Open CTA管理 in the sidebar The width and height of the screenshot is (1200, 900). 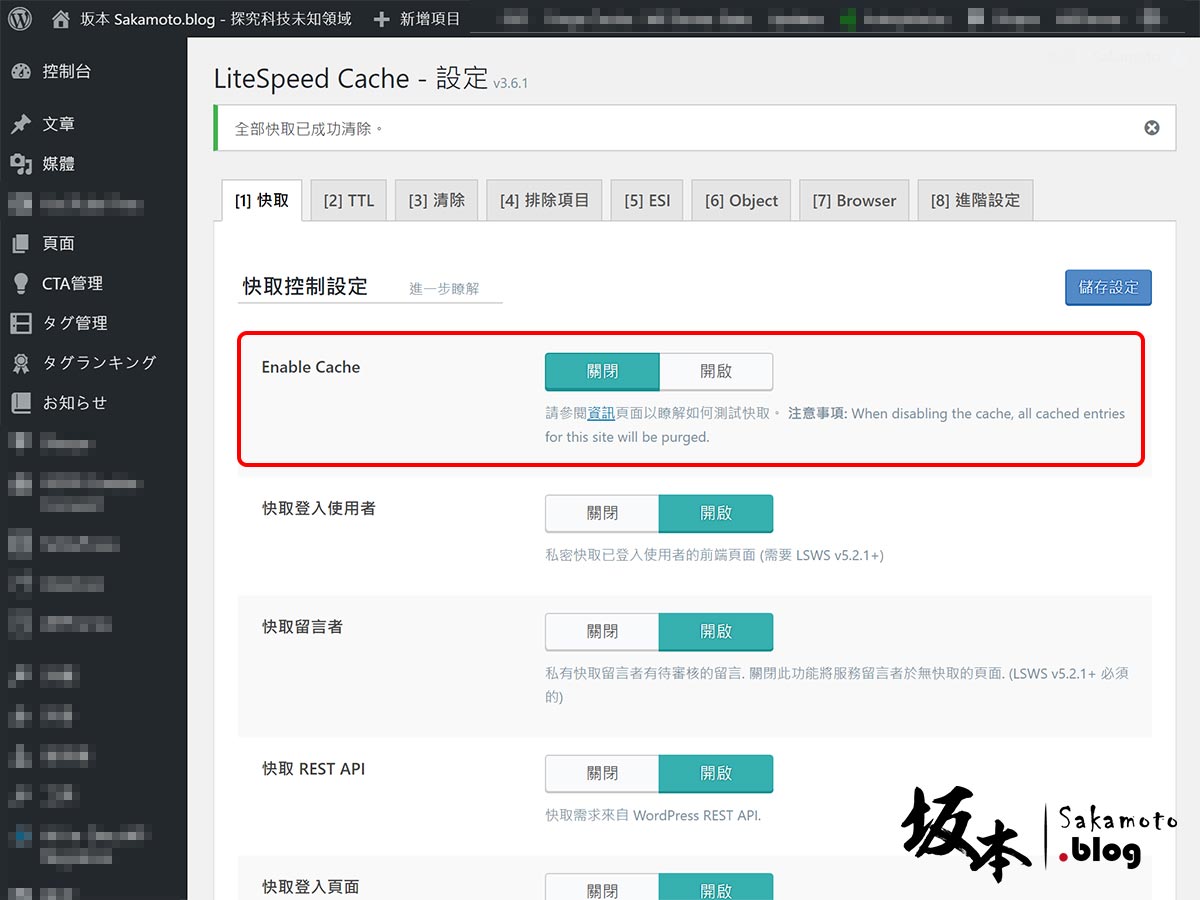[73, 283]
